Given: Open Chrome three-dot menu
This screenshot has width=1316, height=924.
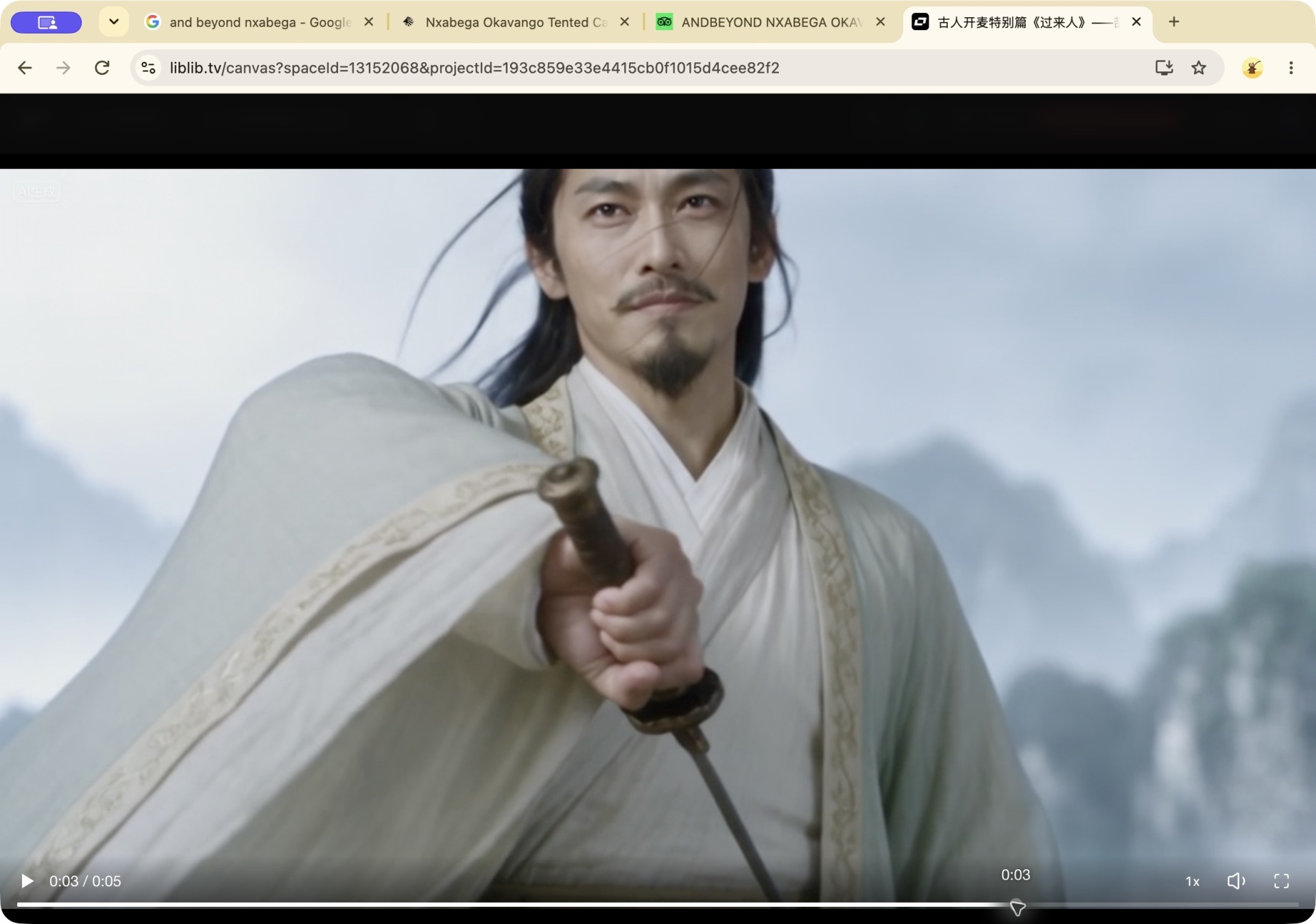Looking at the screenshot, I should pyautogui.click(x=1291, y=68).
